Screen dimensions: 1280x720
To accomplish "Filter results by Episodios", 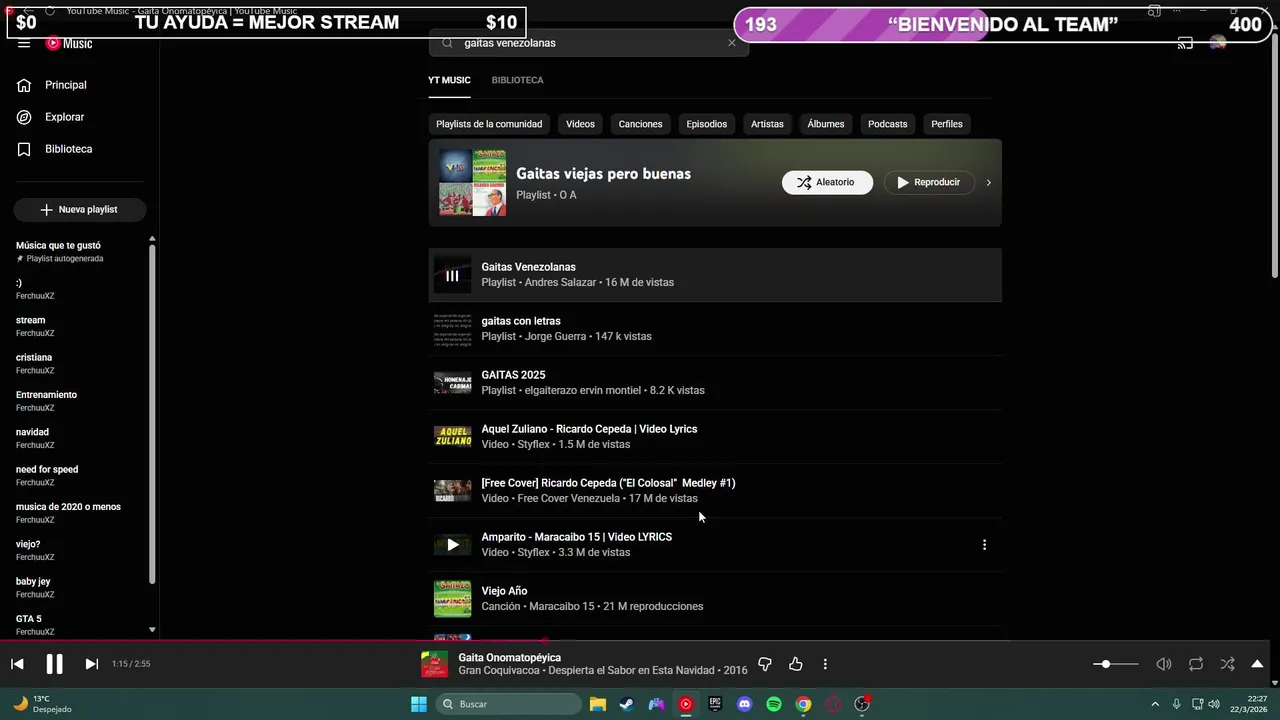I will 706,124.
